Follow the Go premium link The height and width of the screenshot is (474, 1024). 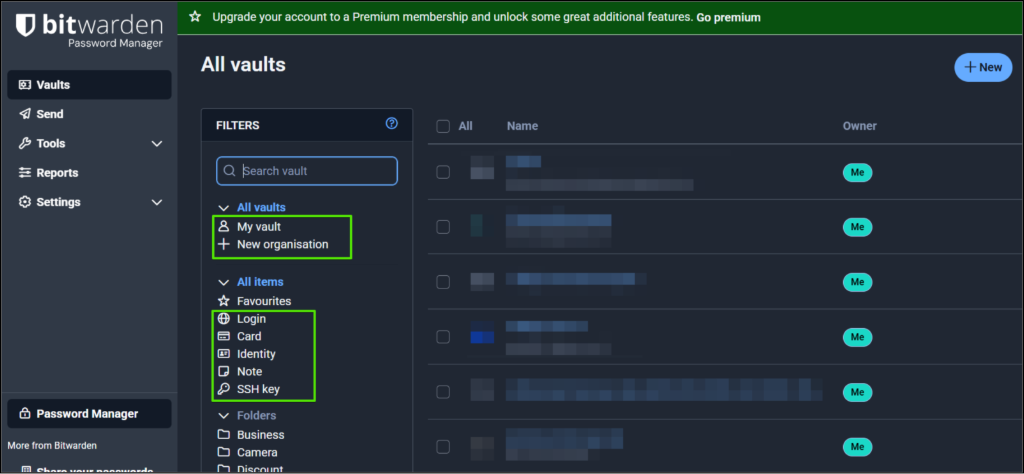coord(728,17)
